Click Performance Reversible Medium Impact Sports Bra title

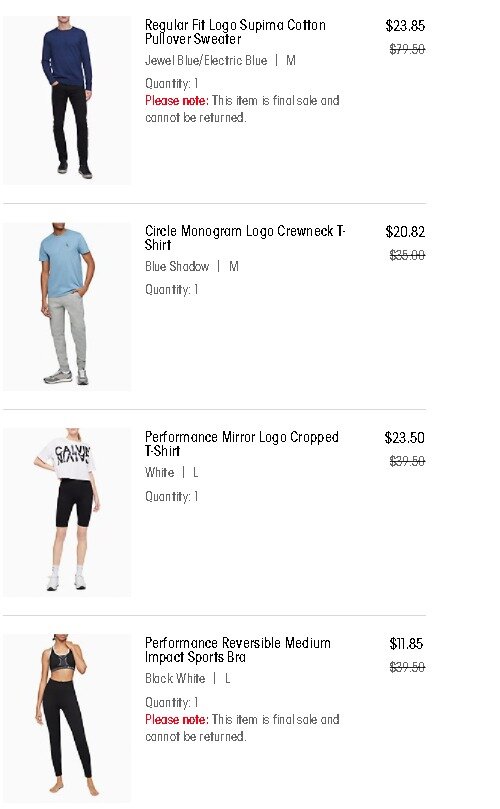tap(238, 650)
